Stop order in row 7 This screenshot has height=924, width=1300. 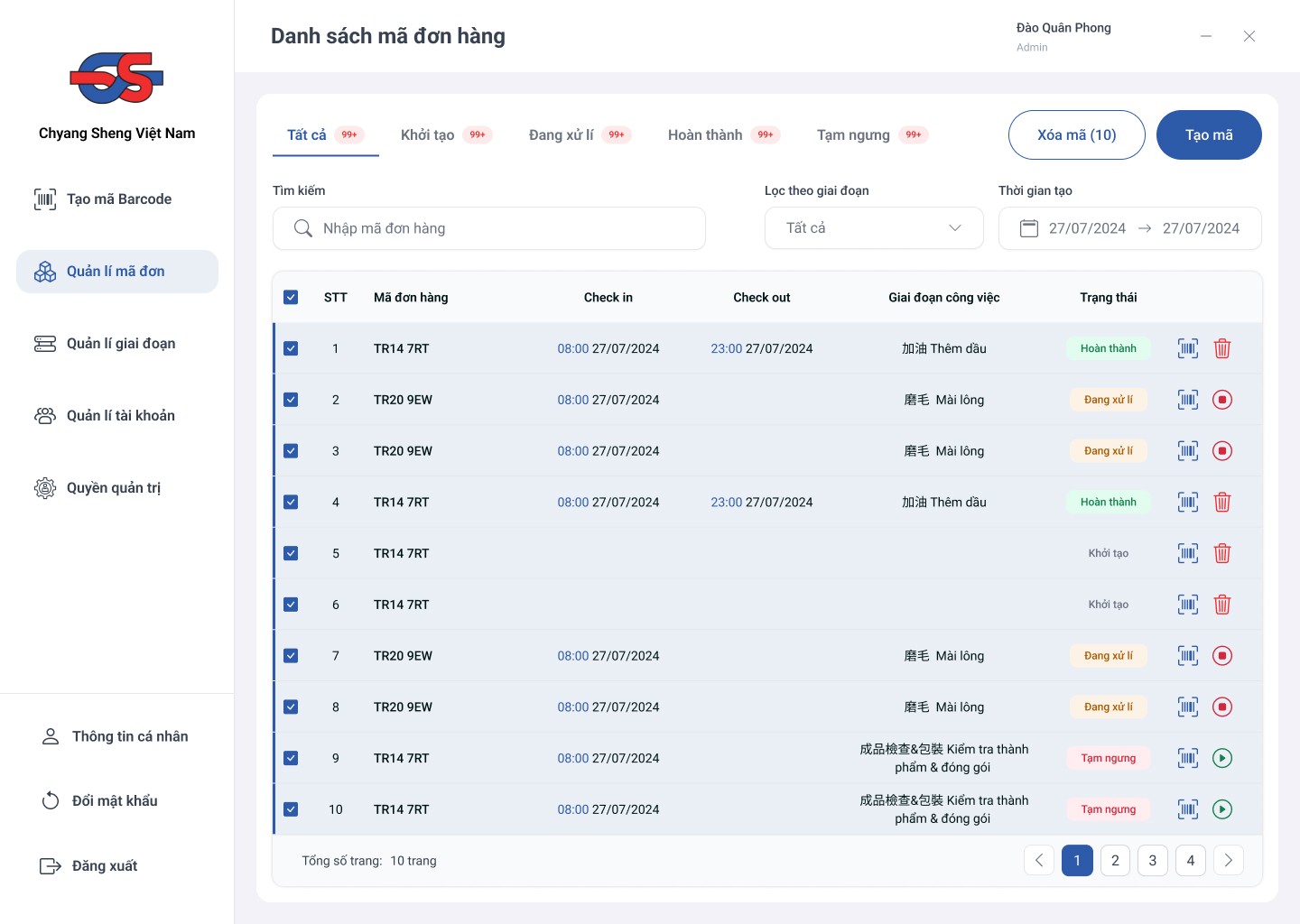click(1222, 656)
